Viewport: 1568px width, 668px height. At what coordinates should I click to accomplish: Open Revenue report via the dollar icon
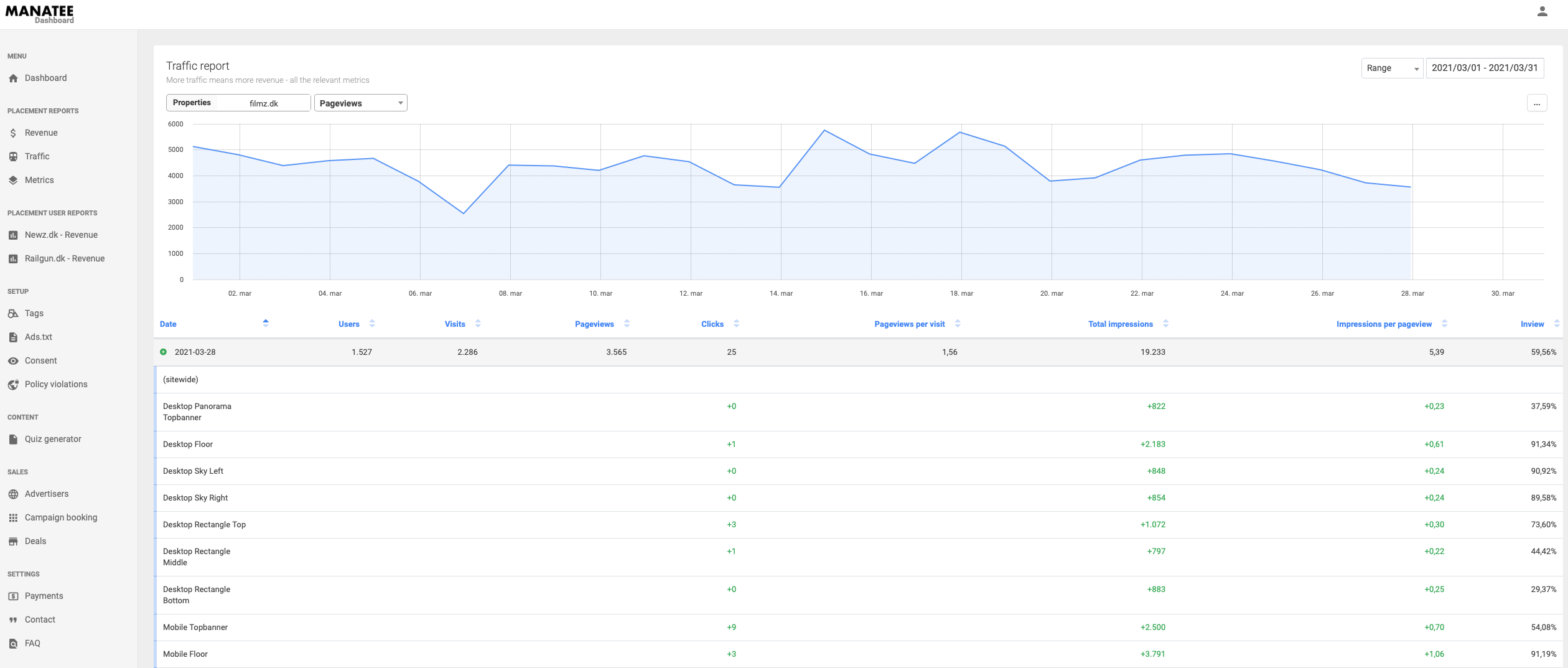coord(13,133)
